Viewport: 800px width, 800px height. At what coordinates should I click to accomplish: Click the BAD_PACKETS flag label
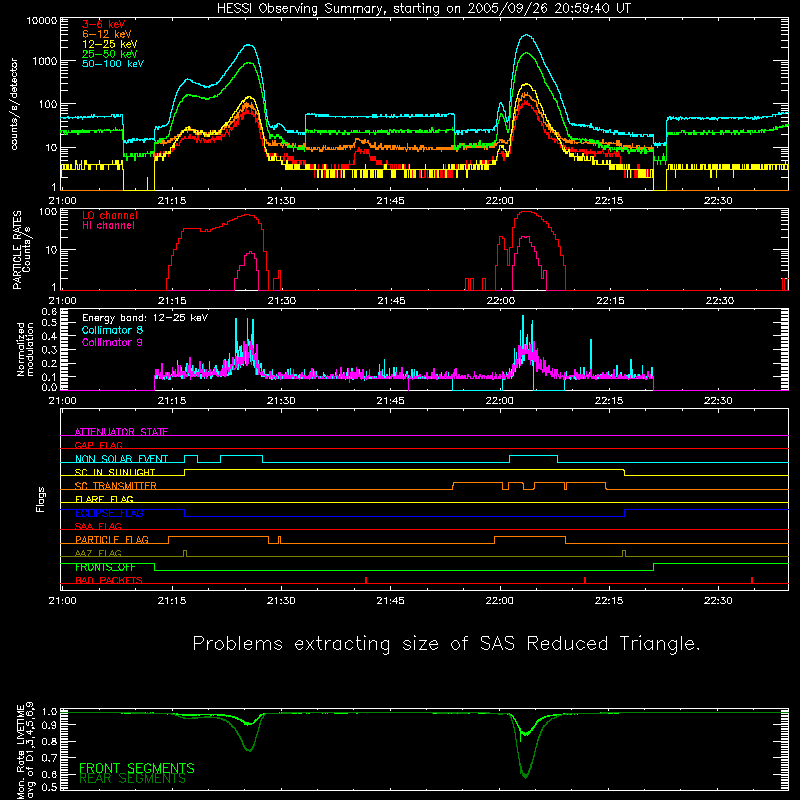pos(109,580)
